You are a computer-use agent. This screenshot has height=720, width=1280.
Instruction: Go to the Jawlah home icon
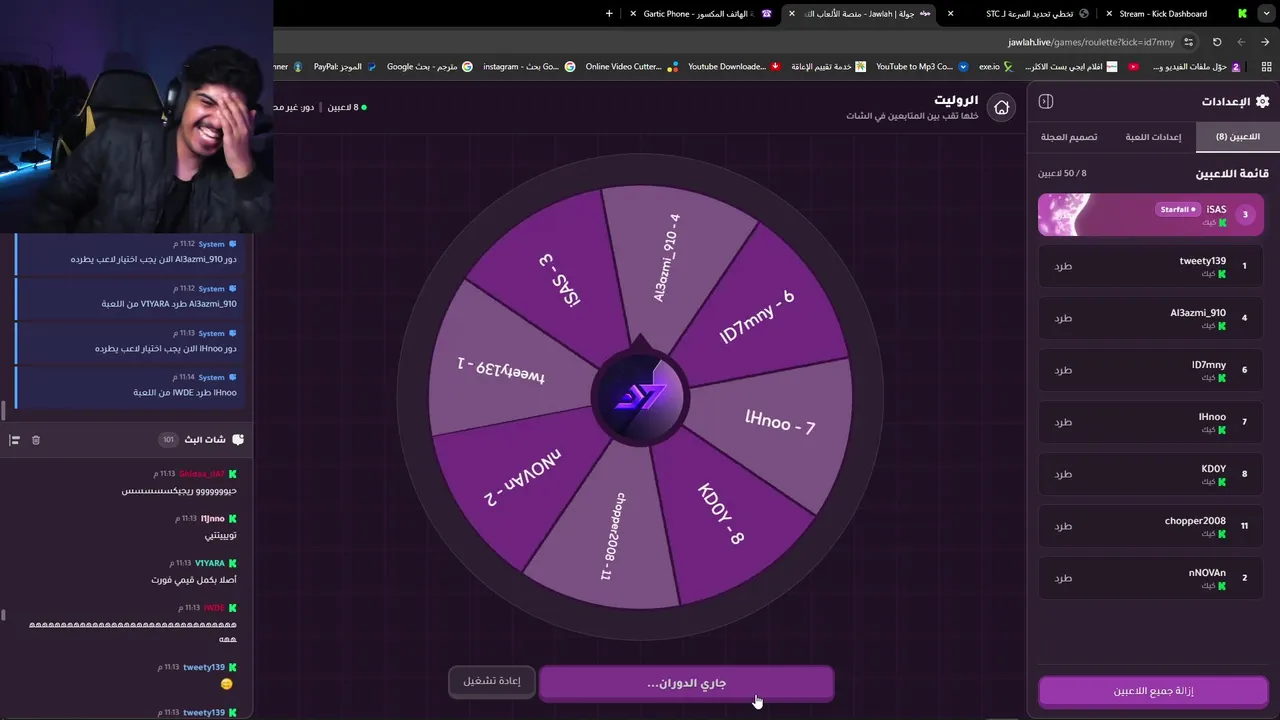point(1001,108)
